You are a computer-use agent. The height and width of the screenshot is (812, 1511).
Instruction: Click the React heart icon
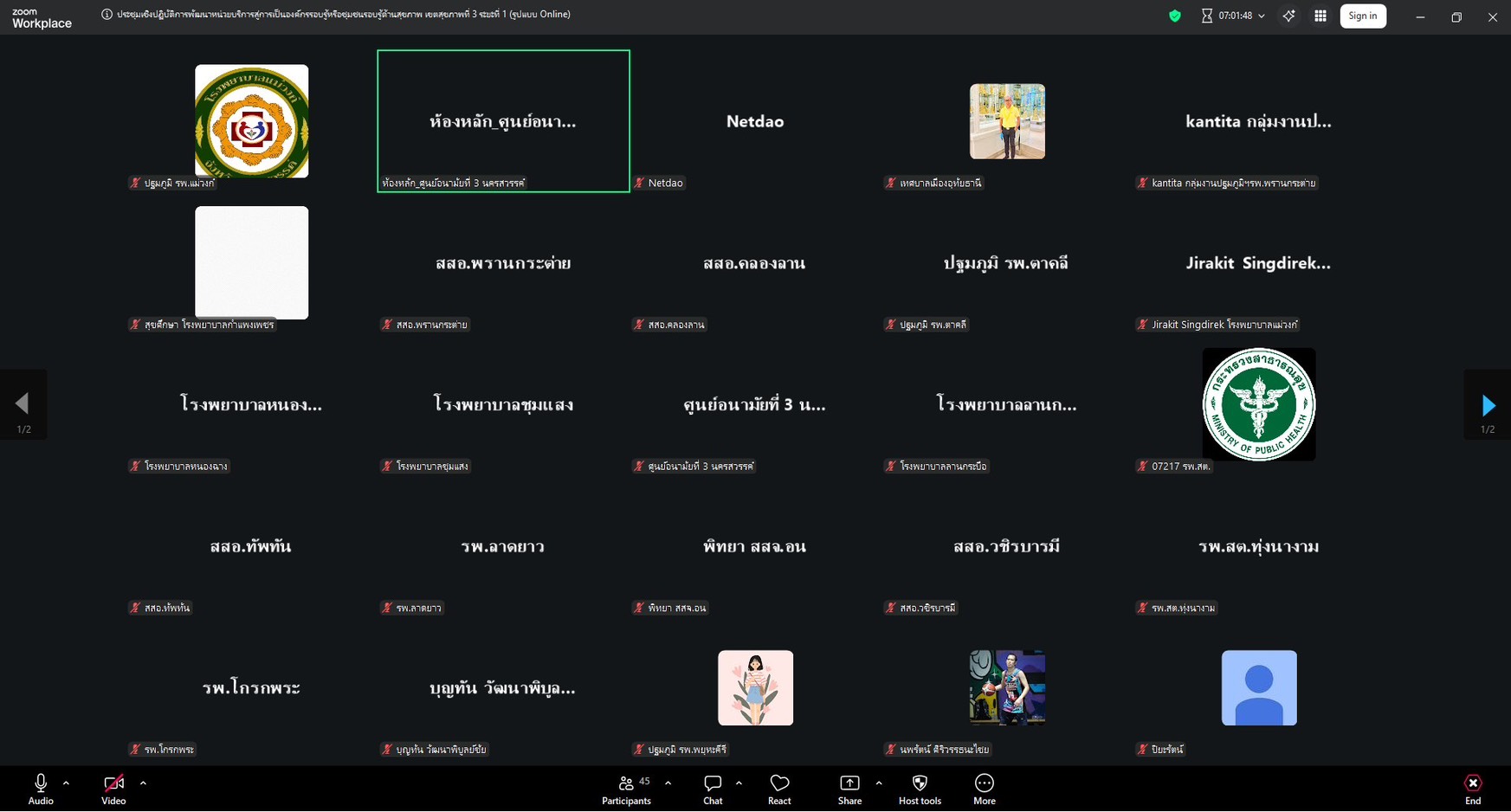point(779,789)
